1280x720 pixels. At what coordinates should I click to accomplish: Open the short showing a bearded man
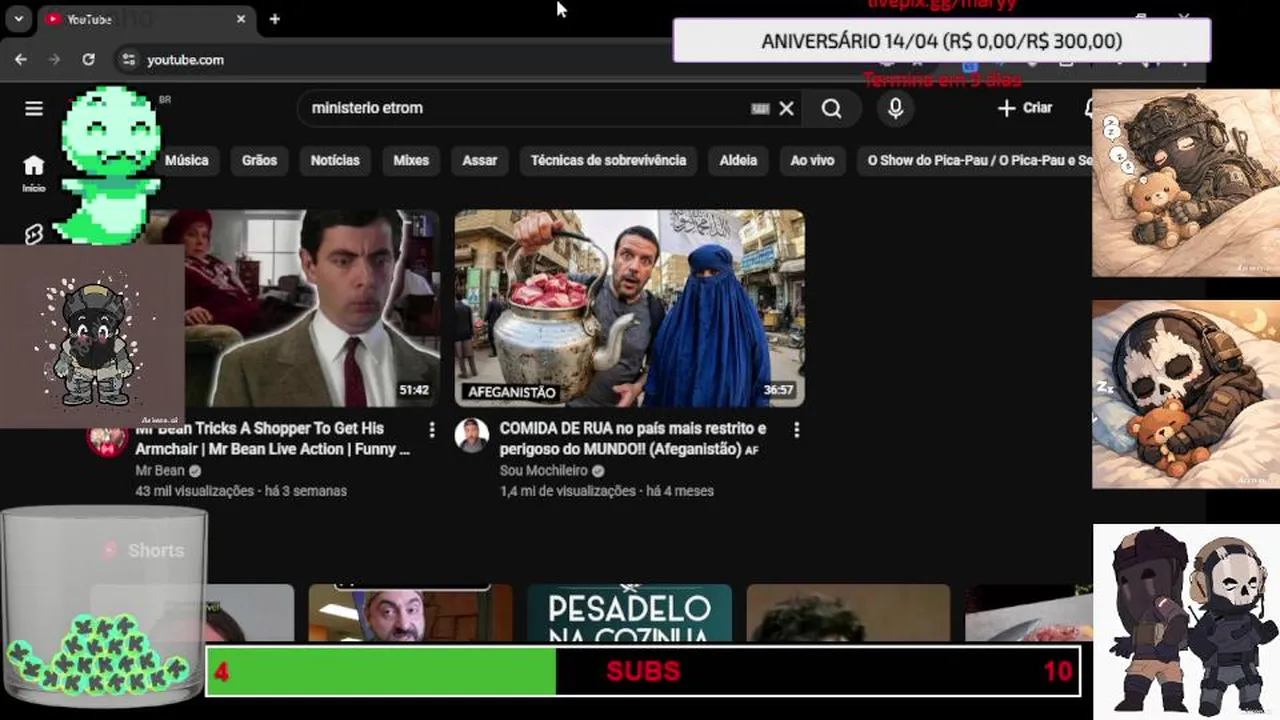[410, 613]
